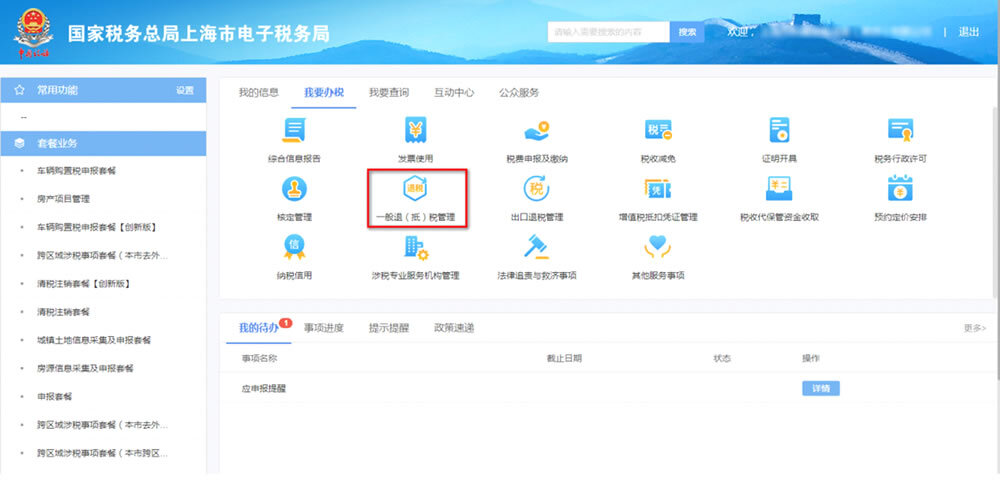Click 退出 to log out
The height and width of the screenshot is (494, 1000).
pos(968,32)
